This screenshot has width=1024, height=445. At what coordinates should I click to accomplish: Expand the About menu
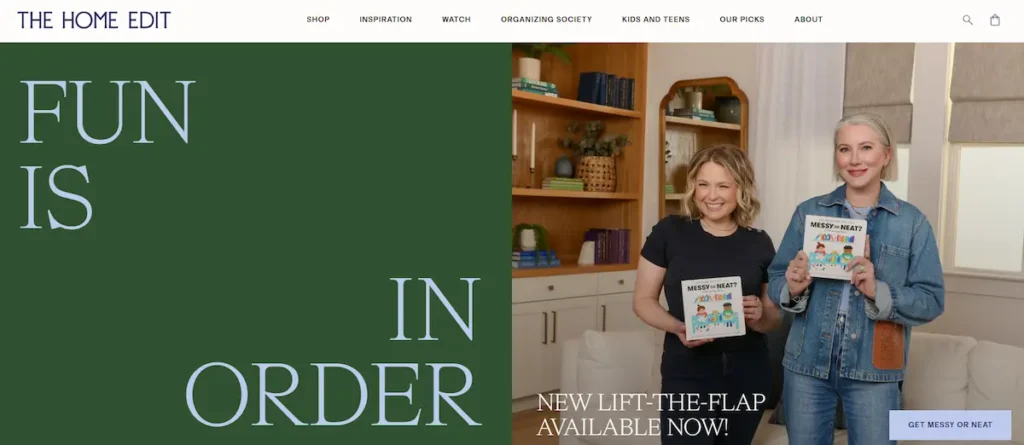(x=808, y=20)
